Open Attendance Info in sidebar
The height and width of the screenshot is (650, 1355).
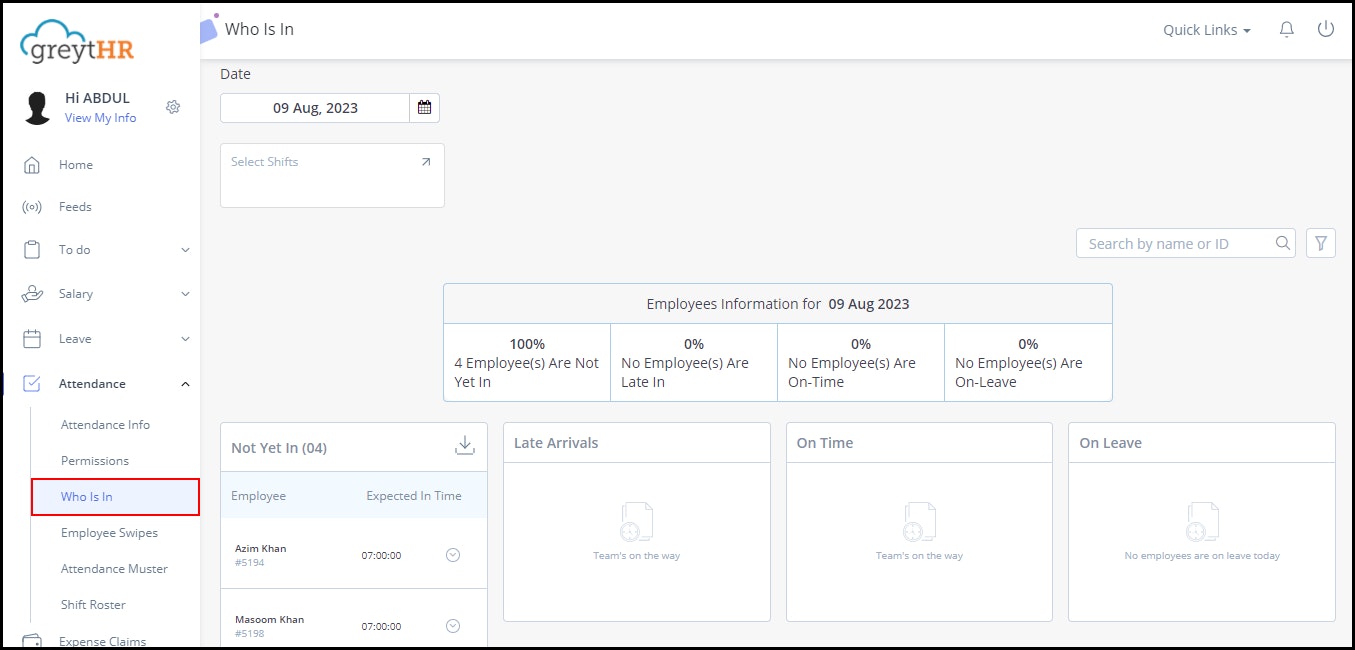105,425
